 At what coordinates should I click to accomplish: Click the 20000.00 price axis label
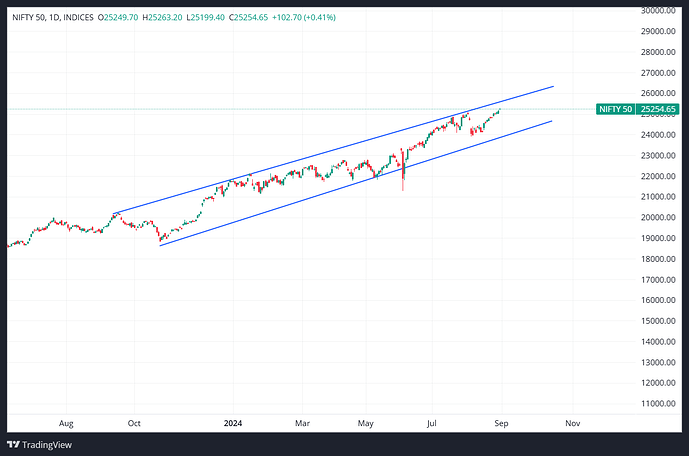click(658, 217)
